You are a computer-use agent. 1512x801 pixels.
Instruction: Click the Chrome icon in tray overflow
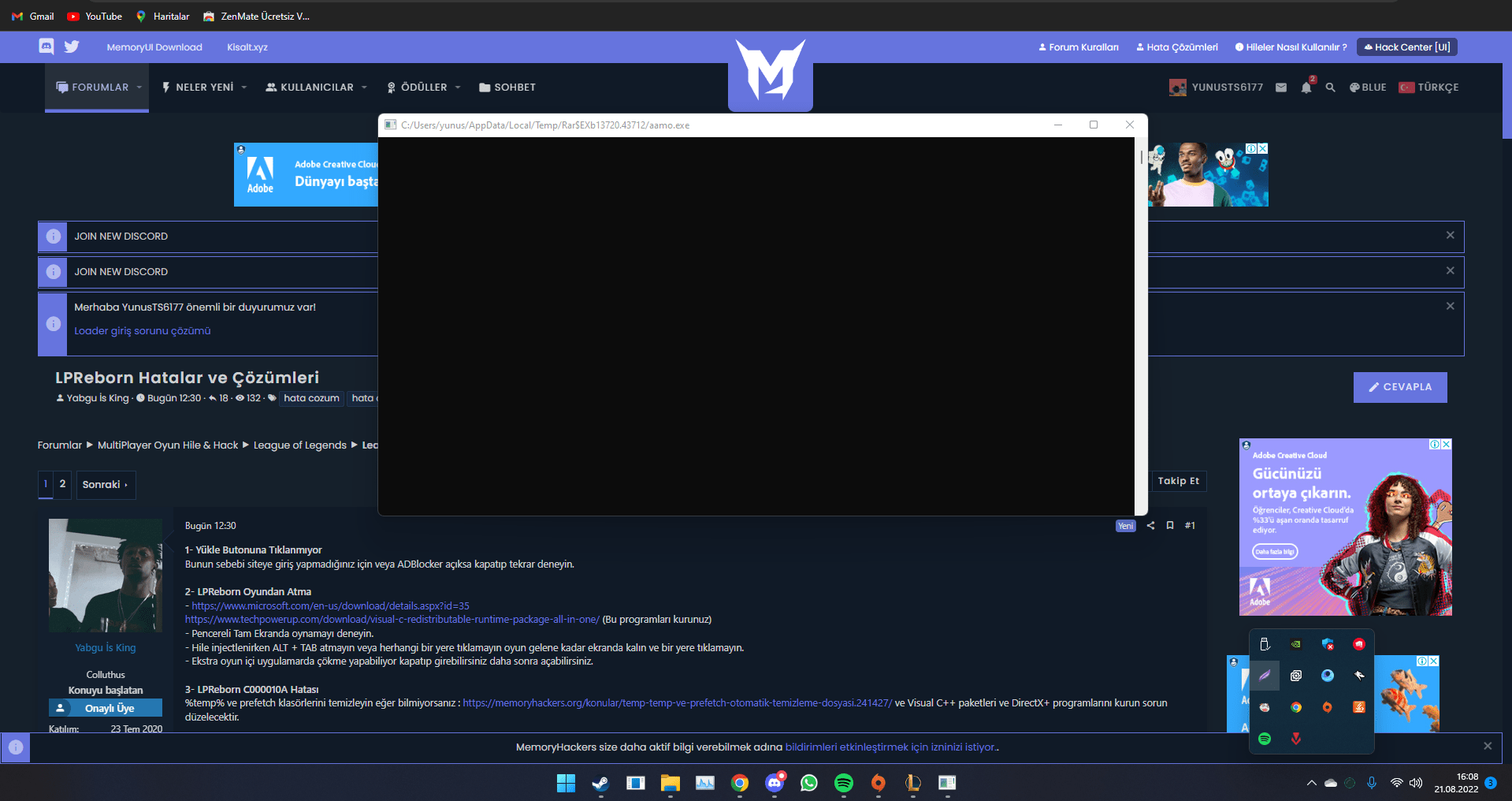coord(1296,707)
